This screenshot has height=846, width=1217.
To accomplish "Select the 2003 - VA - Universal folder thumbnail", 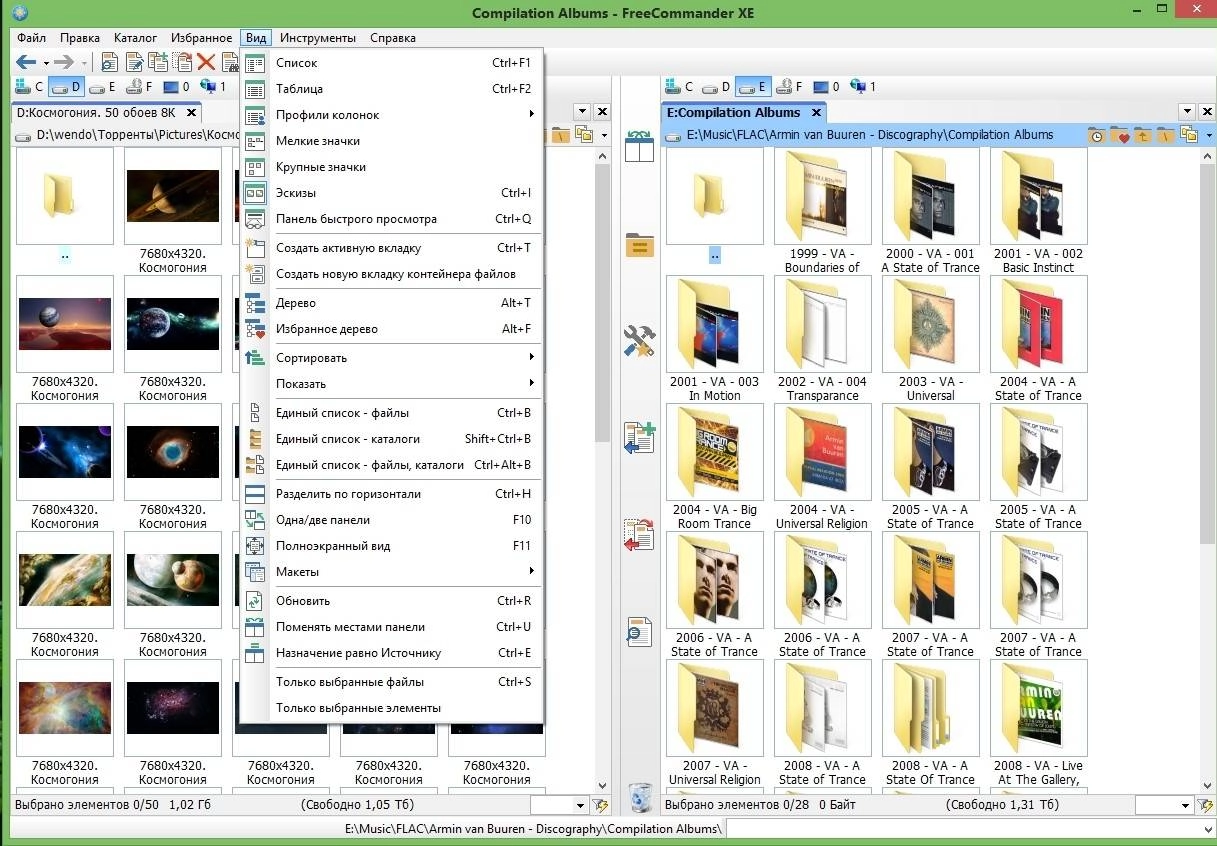I will pos(931,324).
